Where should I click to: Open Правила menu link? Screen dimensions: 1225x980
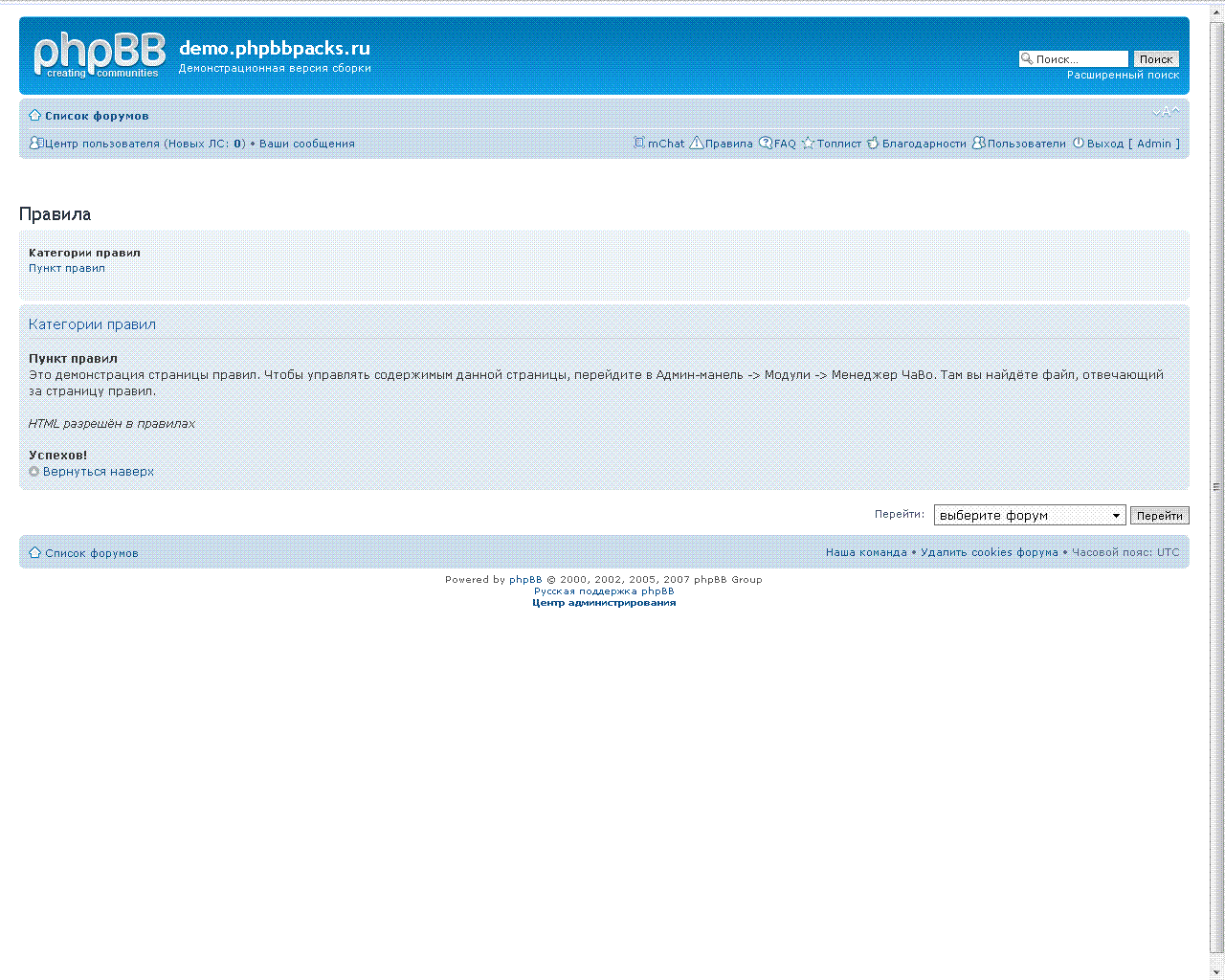tap(729, 144)
